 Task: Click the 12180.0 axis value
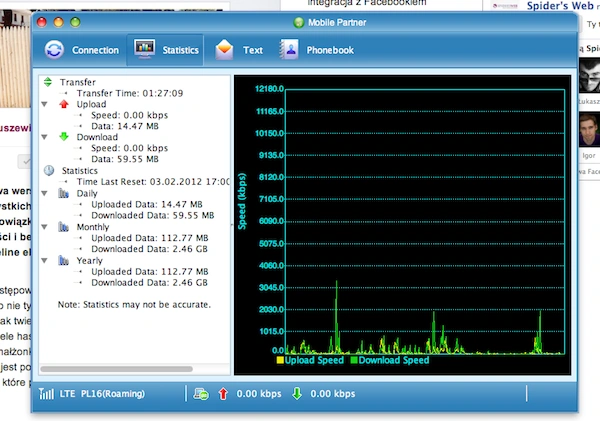click(269, 89)
